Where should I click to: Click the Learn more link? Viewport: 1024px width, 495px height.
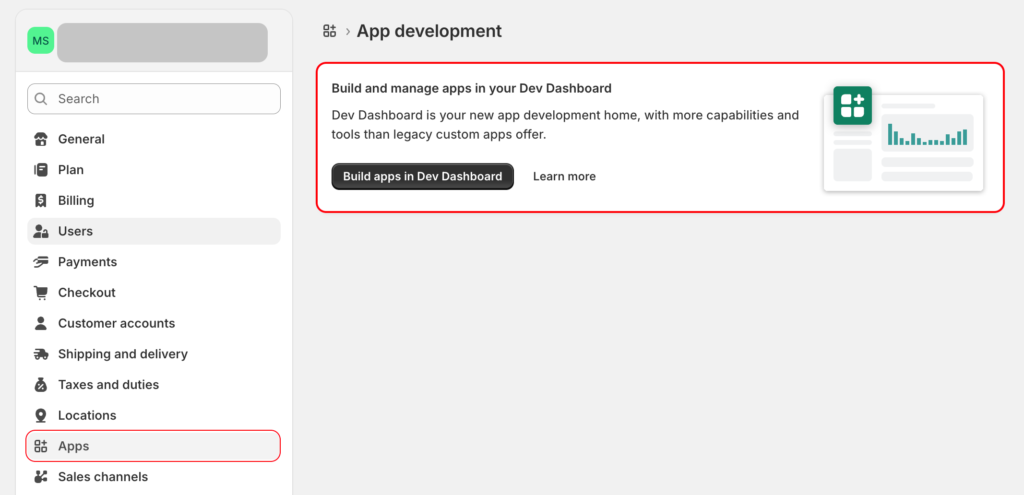[564, 176]
